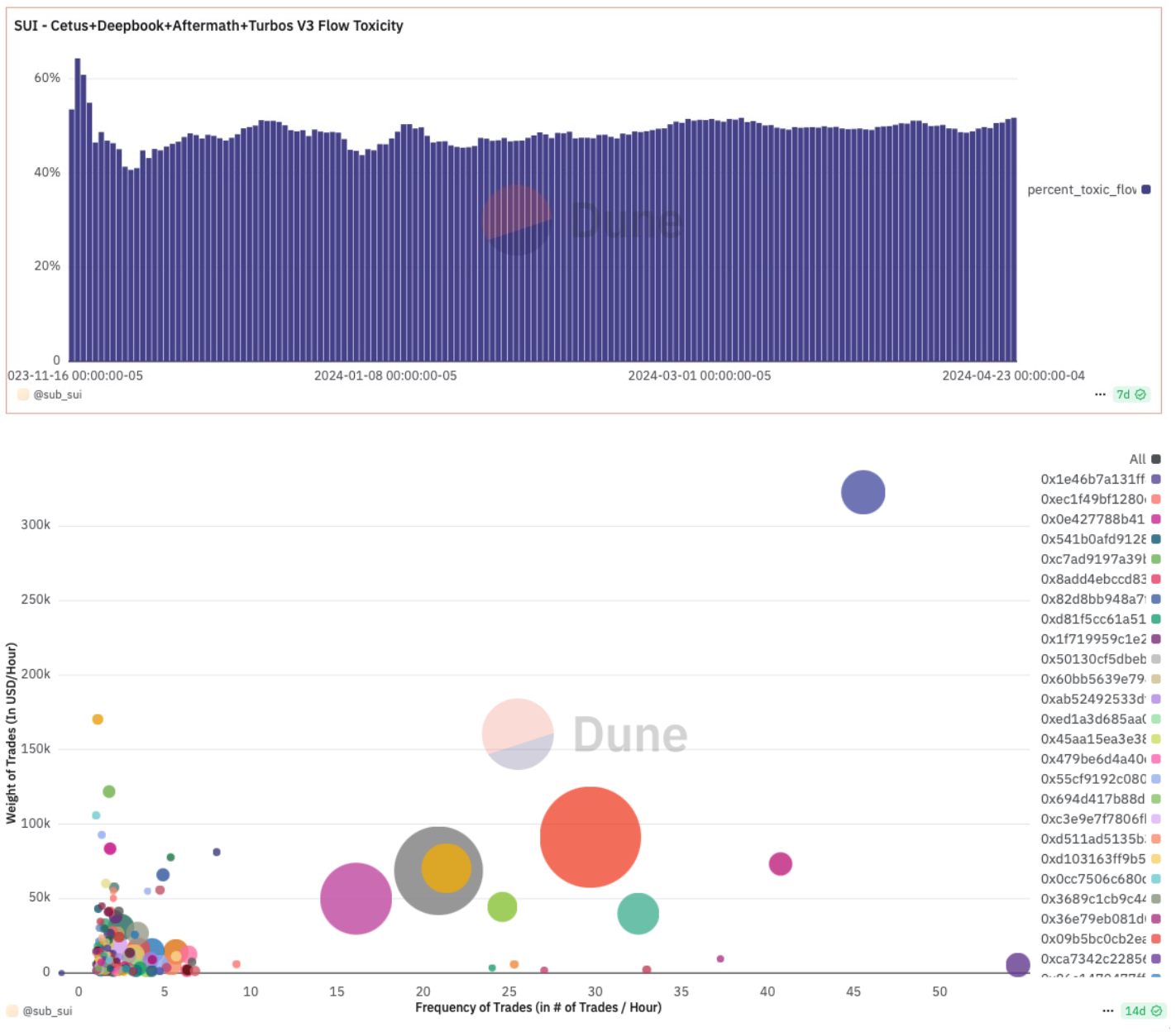Screen dimensions: 1176x1032
Task: Click the @sub_sui author link under bubble chart
Action: [x=47, y=1010]
